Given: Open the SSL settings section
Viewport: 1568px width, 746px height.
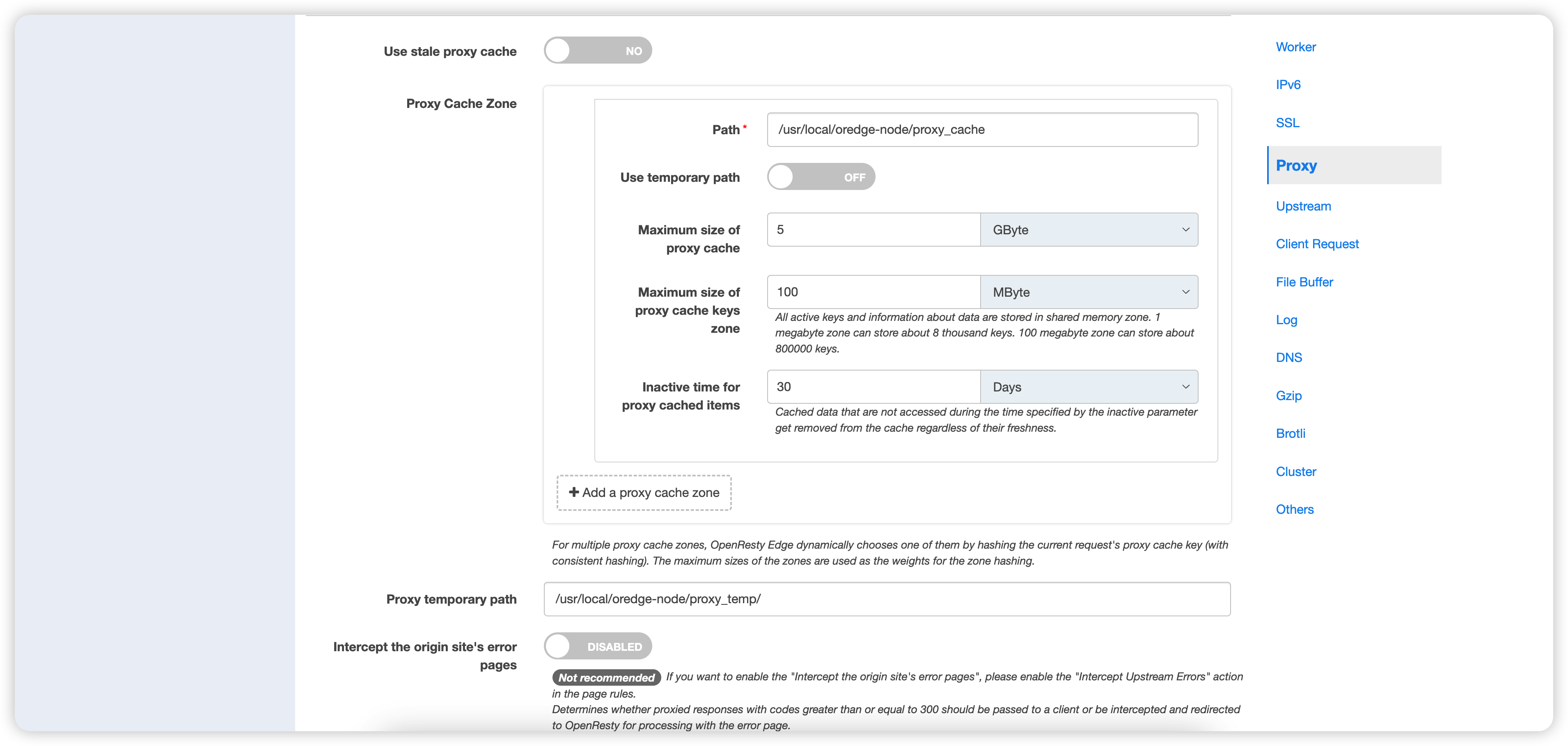Looking at the screenshot, I should click(x=1287, y=123).
